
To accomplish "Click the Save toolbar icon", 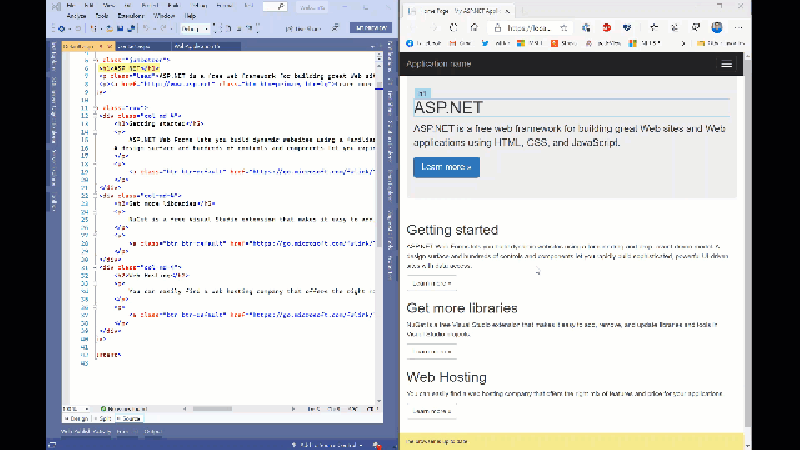I will click(x=120, y=29).
